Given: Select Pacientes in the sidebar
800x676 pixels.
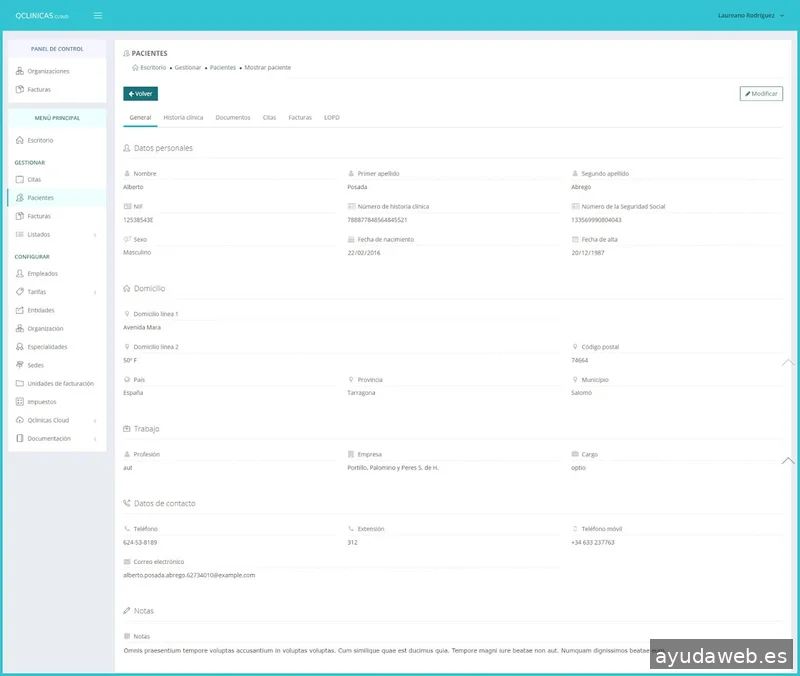Looking at the screenshot, I should tap(57, 198).
